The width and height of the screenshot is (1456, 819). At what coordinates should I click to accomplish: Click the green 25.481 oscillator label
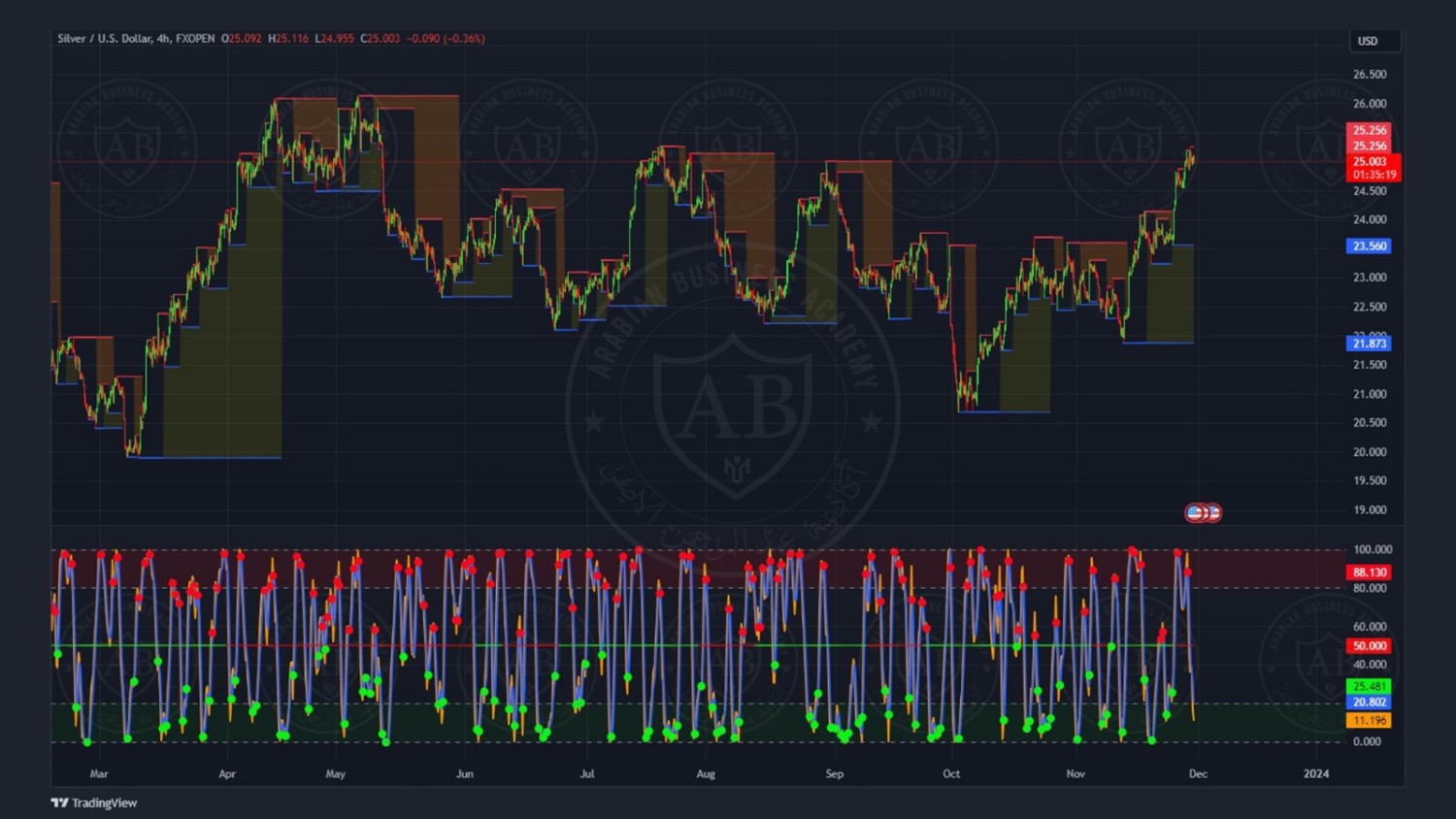pos(1370,686)
